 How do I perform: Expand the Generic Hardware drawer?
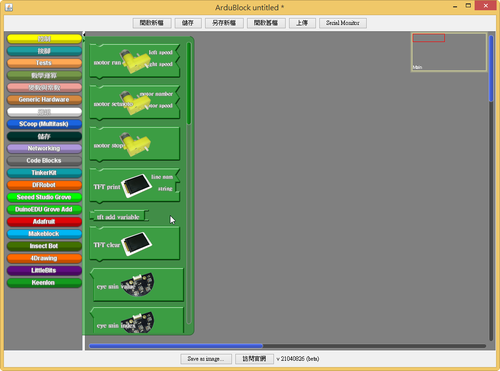pos(44,99)
